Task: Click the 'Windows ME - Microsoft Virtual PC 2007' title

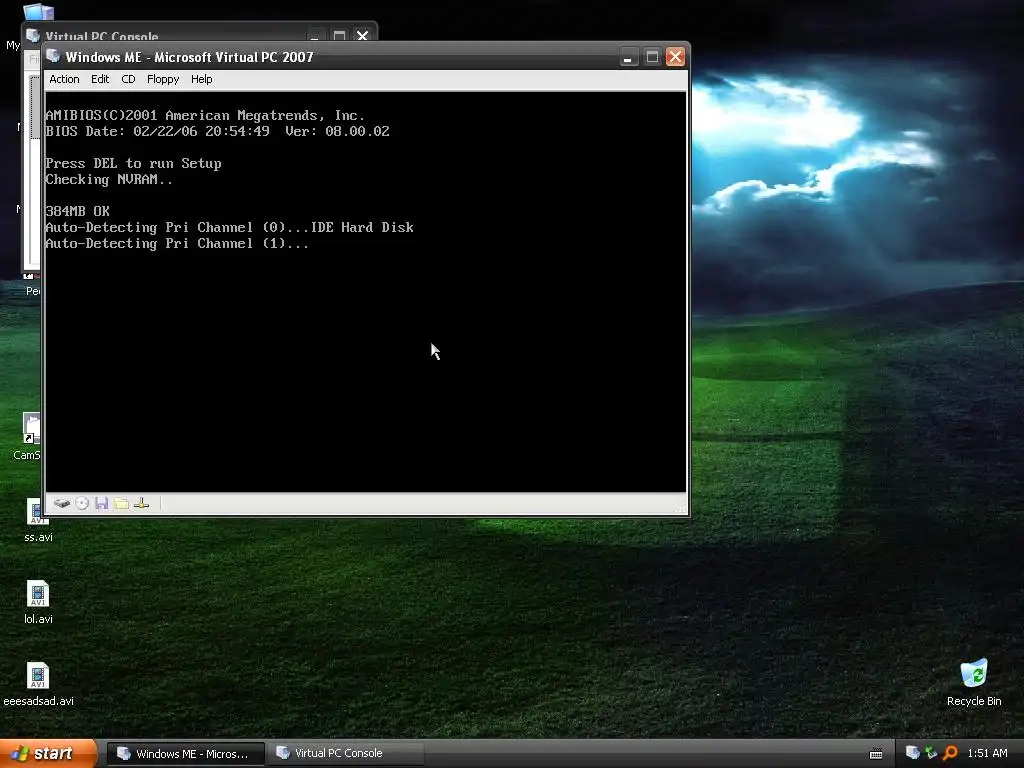Action: click(189, 57)
